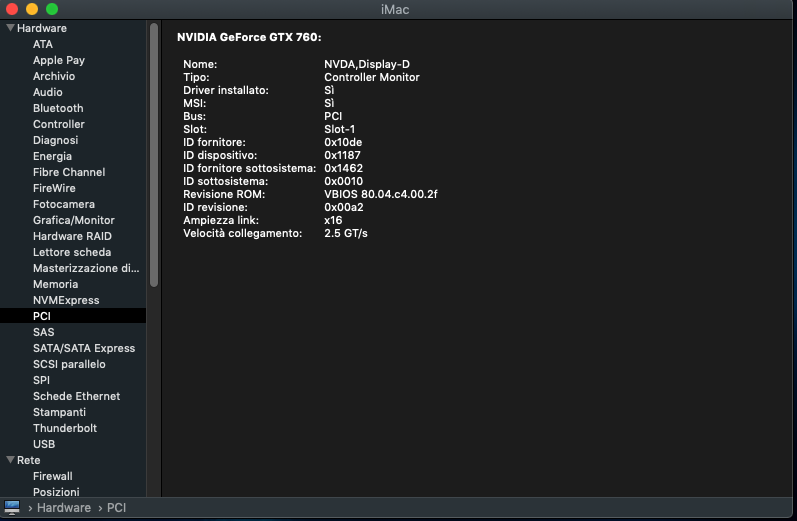This screenshot has width=797, height=521.
Task: Click the 0x0010 subsystem ID value
Action: [344, 181]
